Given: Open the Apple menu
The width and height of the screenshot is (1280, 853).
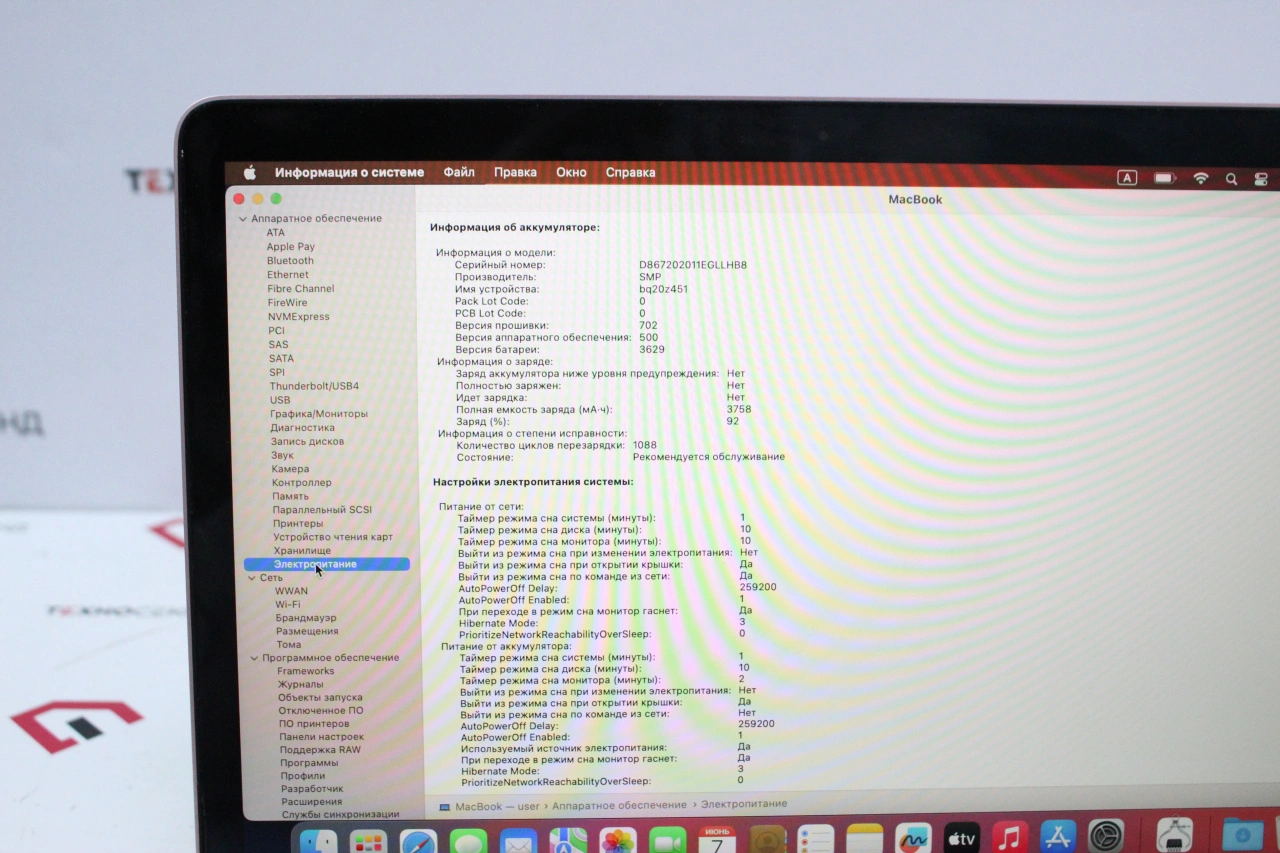Looking at the screenshot, I should pyautogui.click(x=250, y=172).
